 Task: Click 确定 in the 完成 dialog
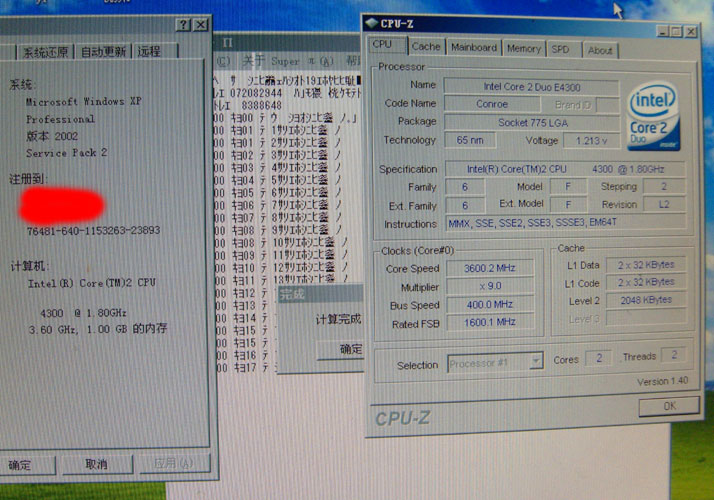click(342, 350)
